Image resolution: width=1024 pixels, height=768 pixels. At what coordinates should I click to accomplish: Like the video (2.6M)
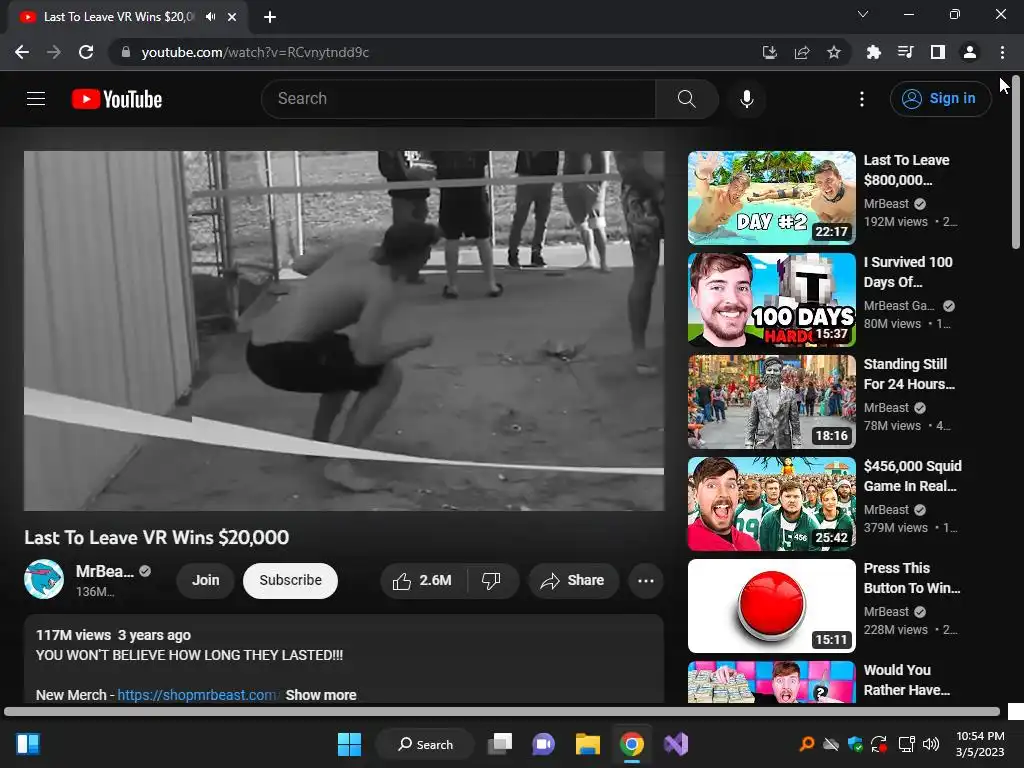point(422,581)
